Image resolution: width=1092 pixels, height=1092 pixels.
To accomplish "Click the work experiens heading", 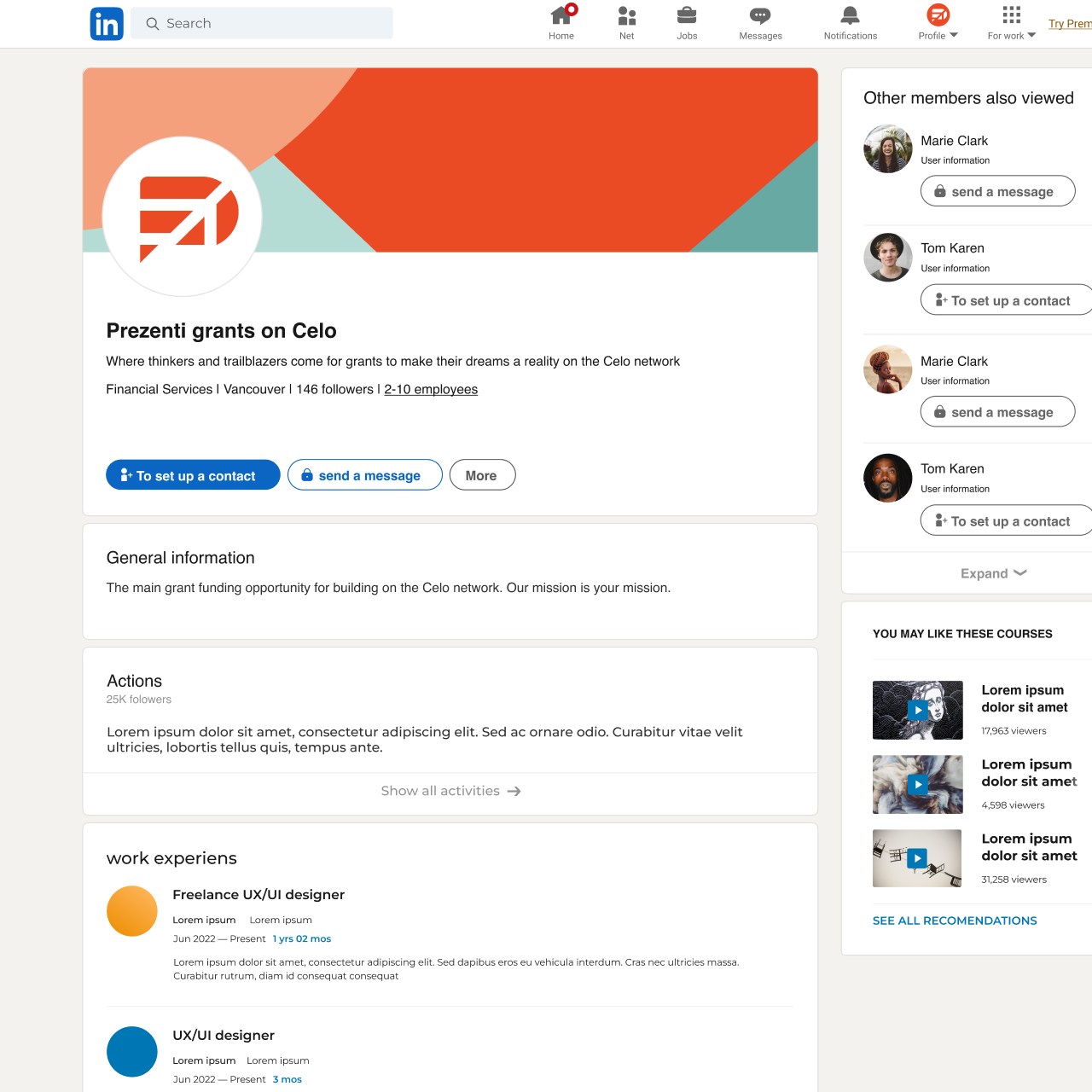I will pyautogui.click(x=171, y=858).
